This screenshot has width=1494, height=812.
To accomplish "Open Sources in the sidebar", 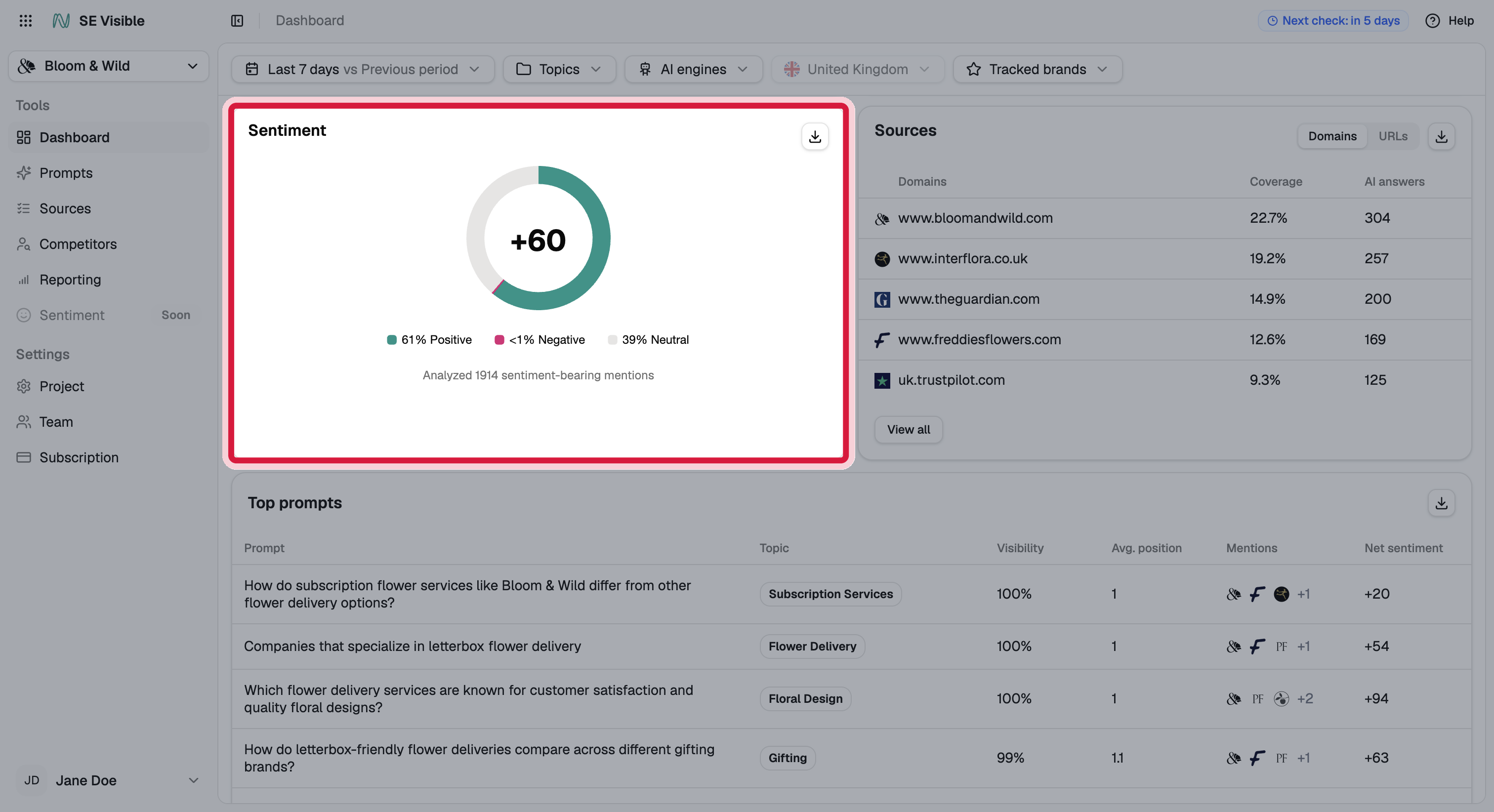I will click(109, 208).
